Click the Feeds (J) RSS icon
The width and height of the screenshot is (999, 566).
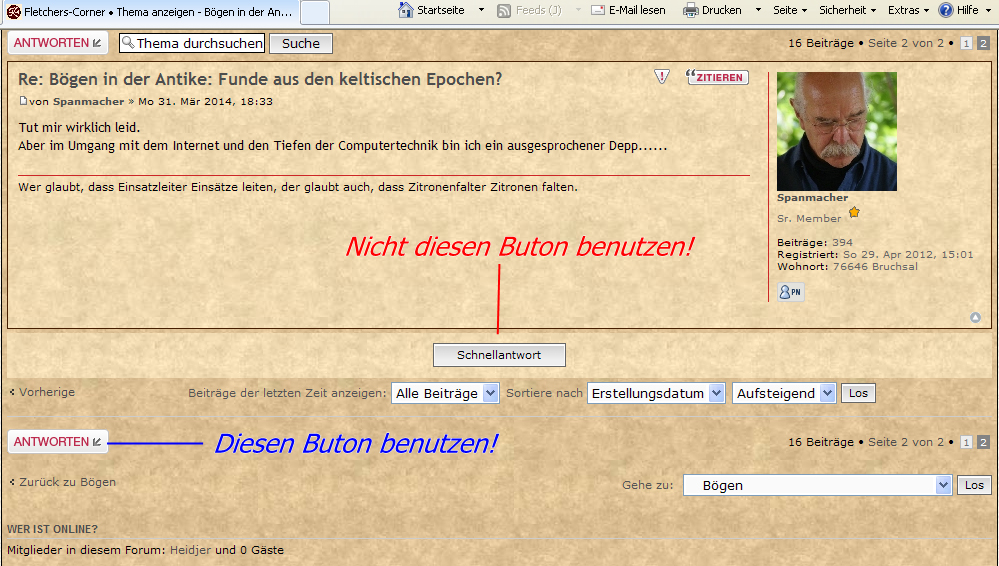[504, 11]
